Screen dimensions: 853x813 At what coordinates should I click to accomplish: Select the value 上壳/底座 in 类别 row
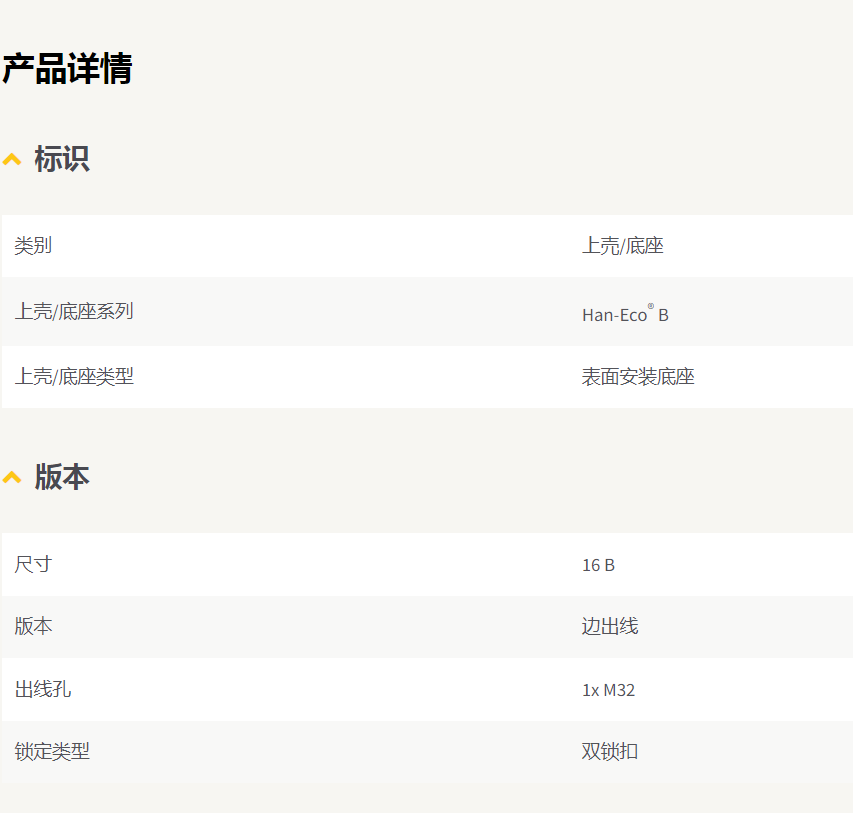tap(623, 245)
